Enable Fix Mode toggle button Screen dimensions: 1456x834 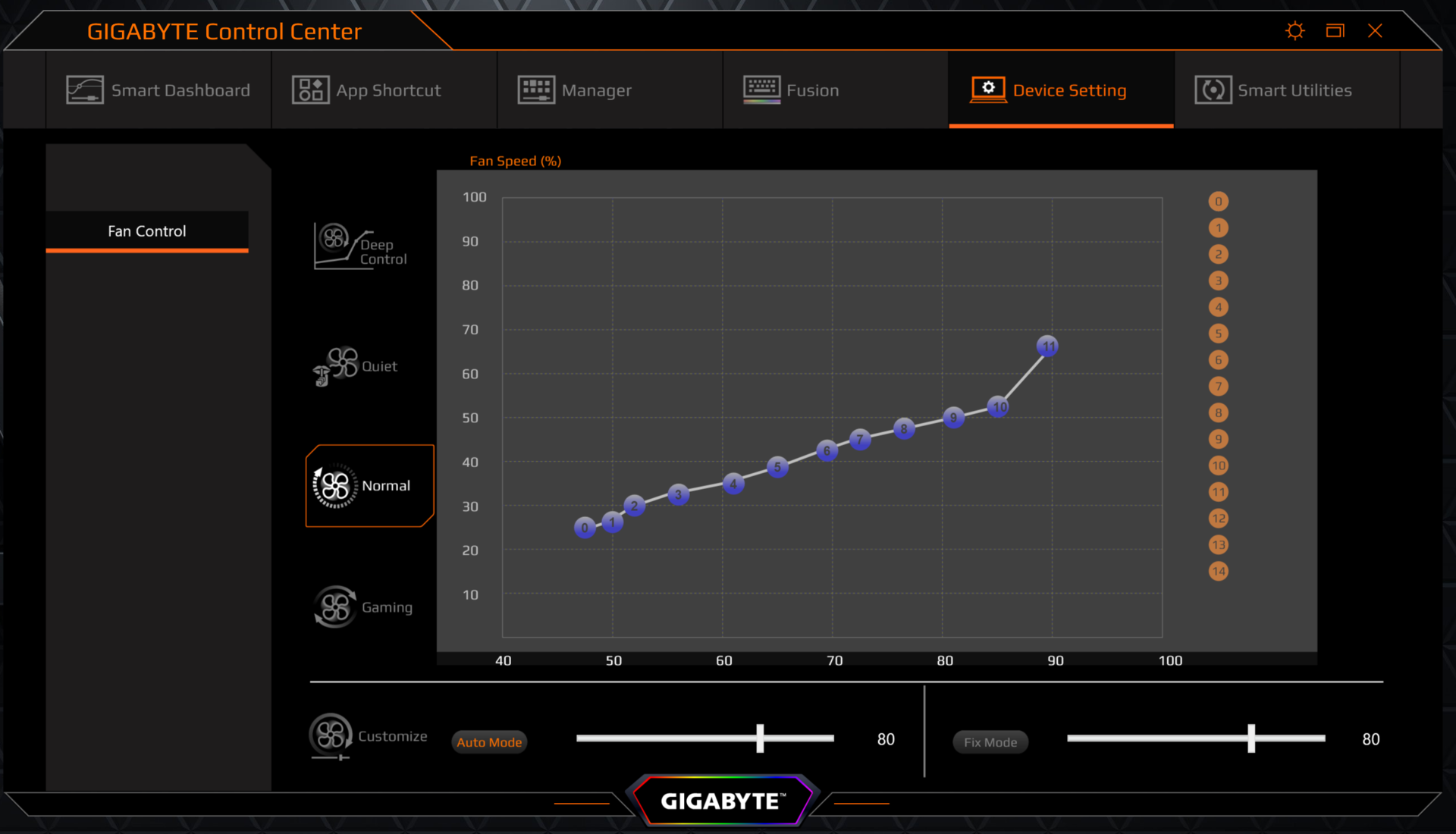pyautogui.click(x=990, y=742)
